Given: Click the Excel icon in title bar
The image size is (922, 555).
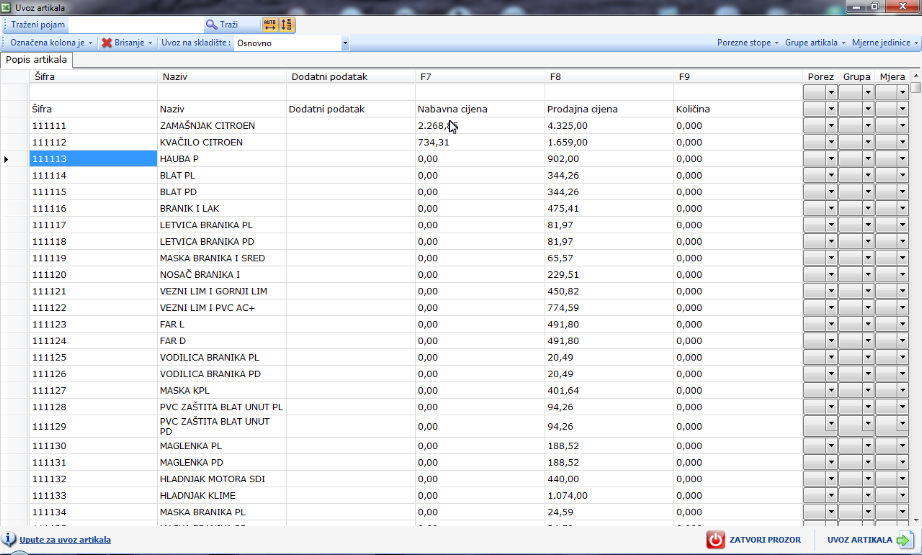Looking at the screenshot, I should click(x=7, y=8).
